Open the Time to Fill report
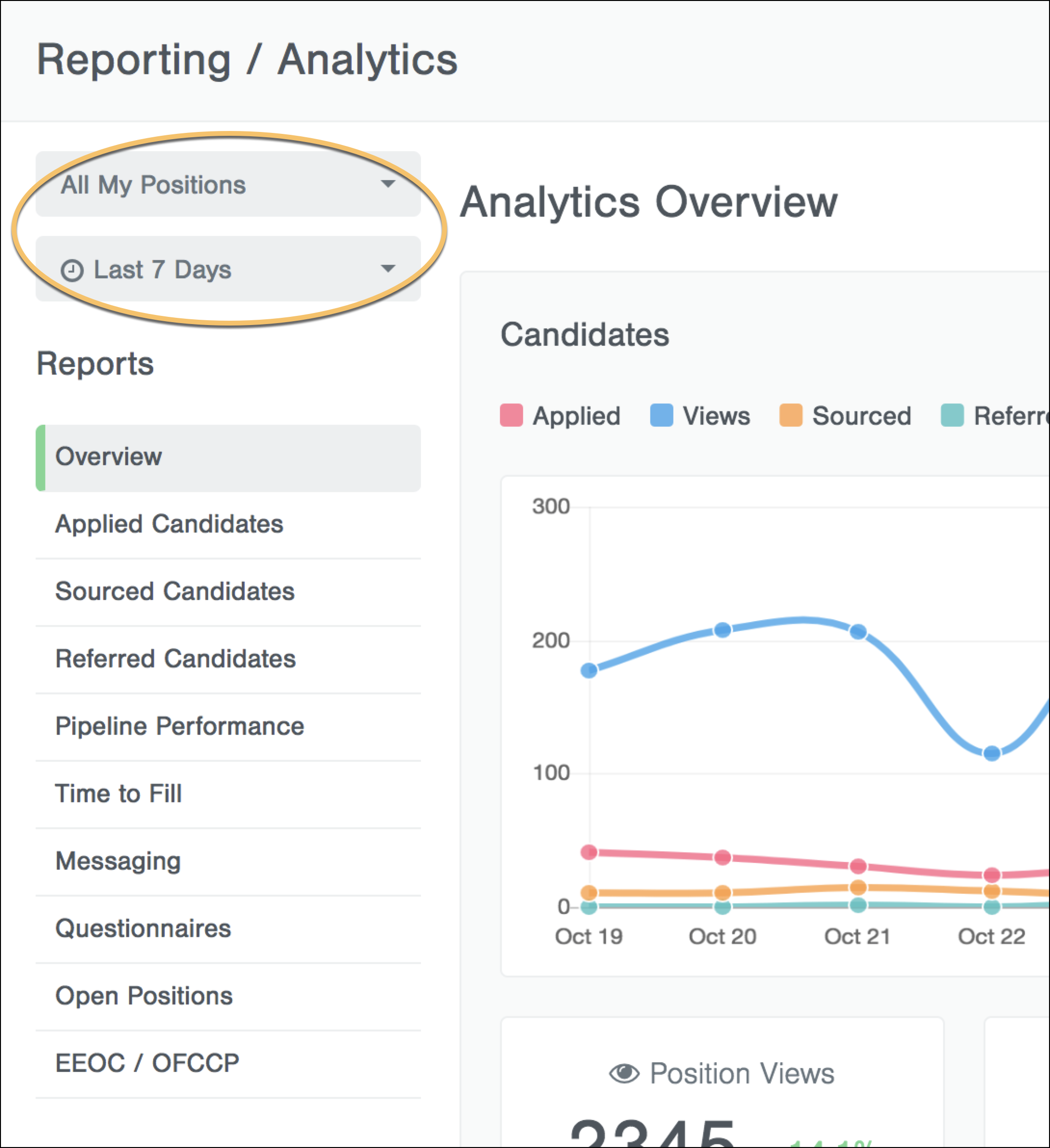Viewport: 1050px width, 1148px height. [118, 793]
